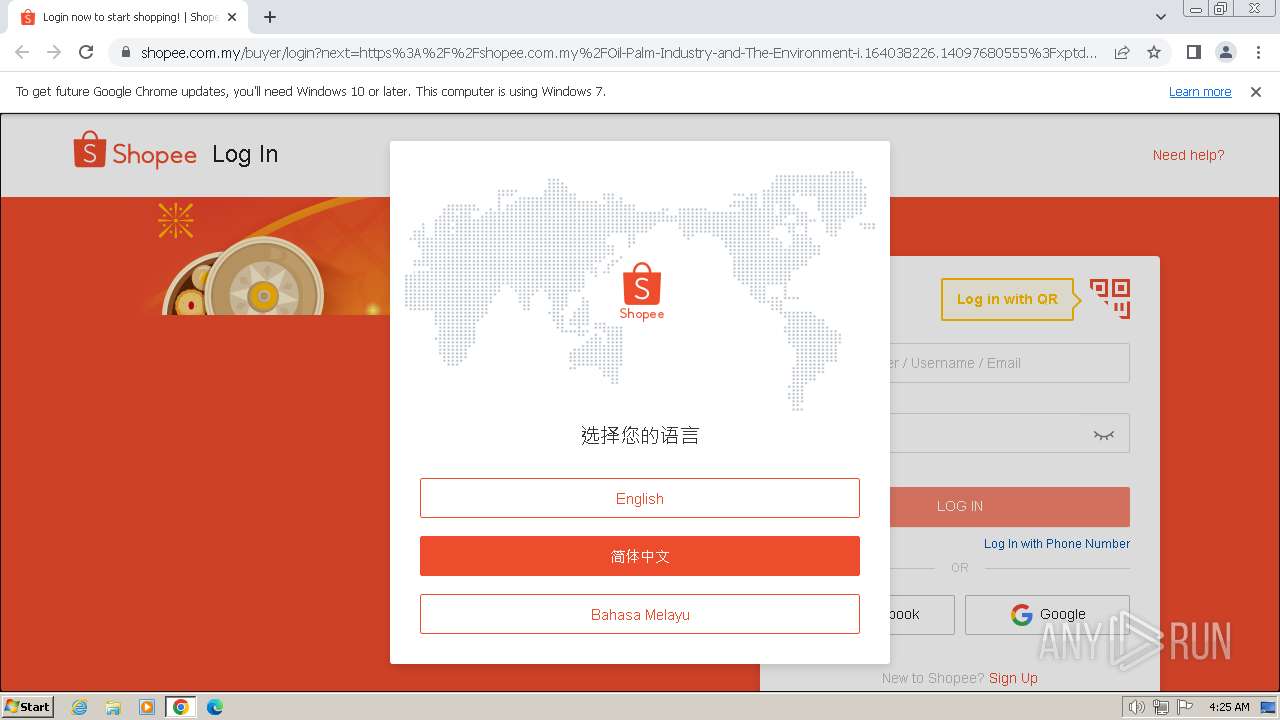Share this page icon

(1122, 52)
